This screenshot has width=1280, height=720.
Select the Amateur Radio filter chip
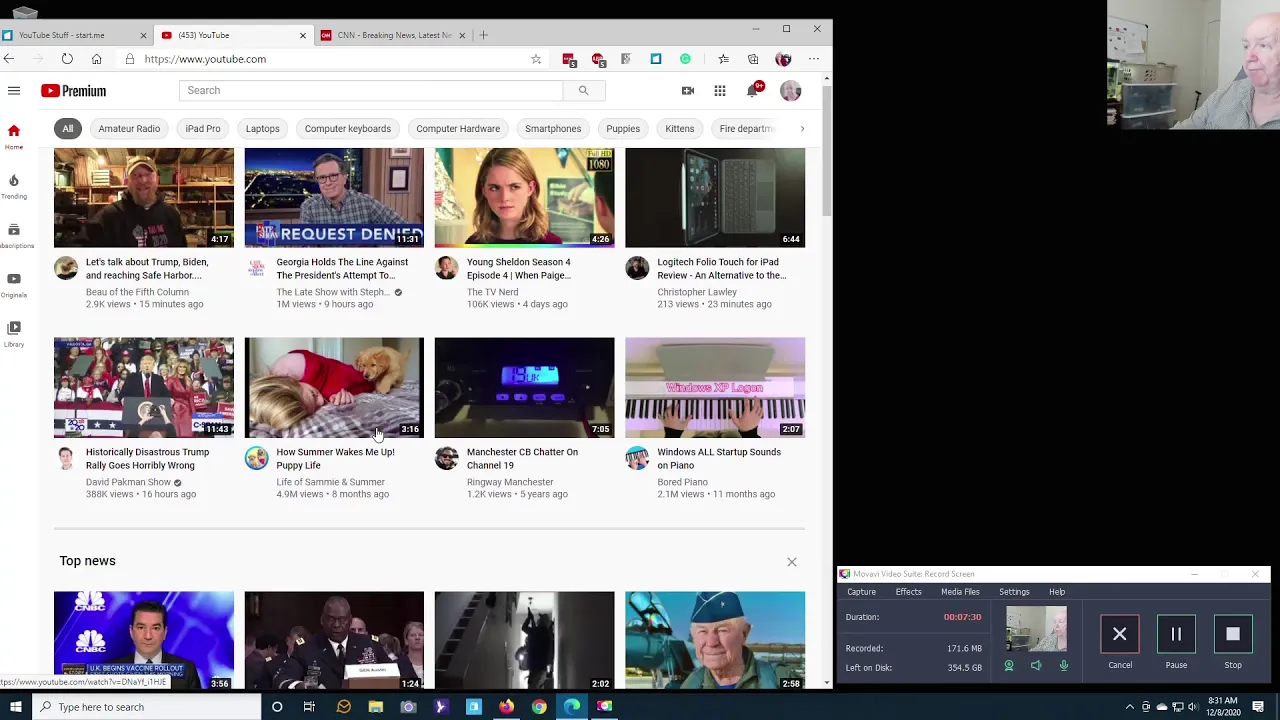pos(129,129)
